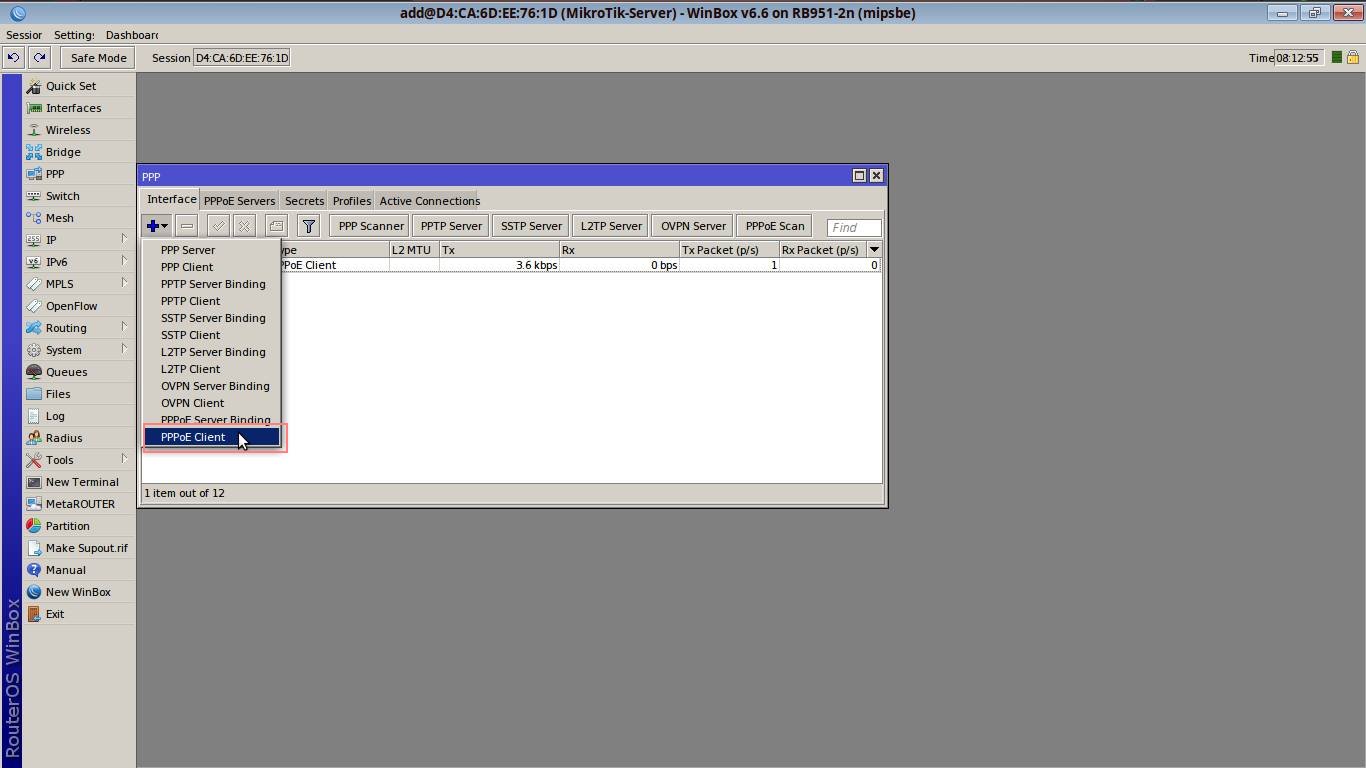Click the funnel filter button

[x=309, y=226]
